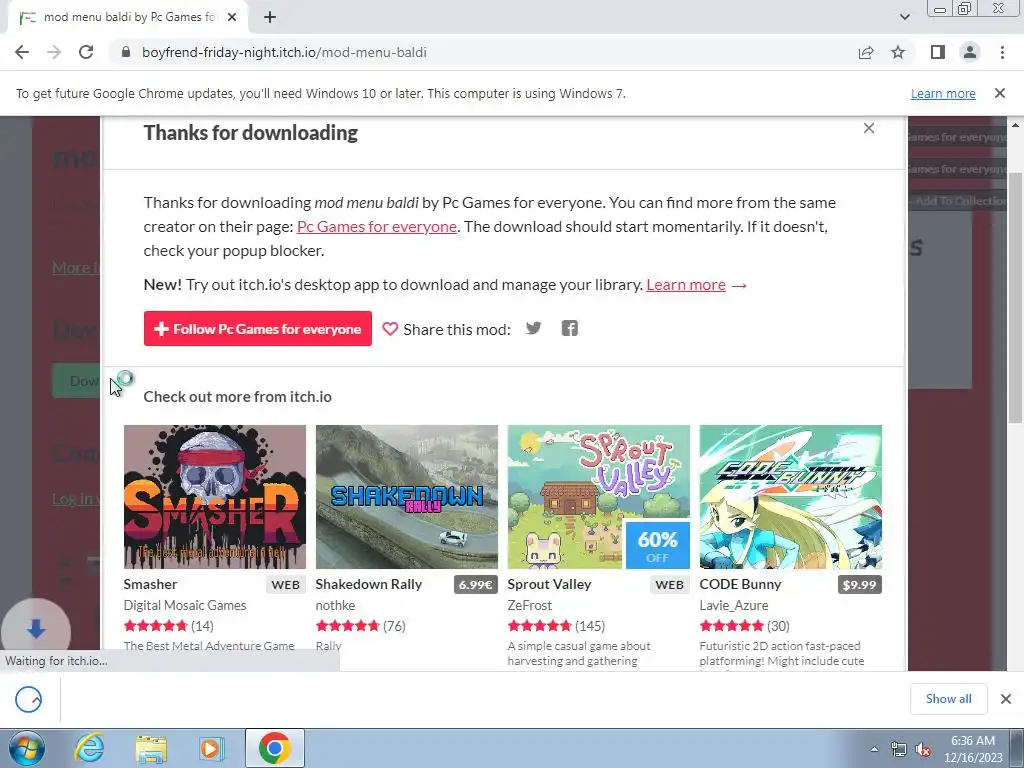Screen dimensions: 1024x768
Task: Click the muted volume tray icon
Action: coord(923,750)
